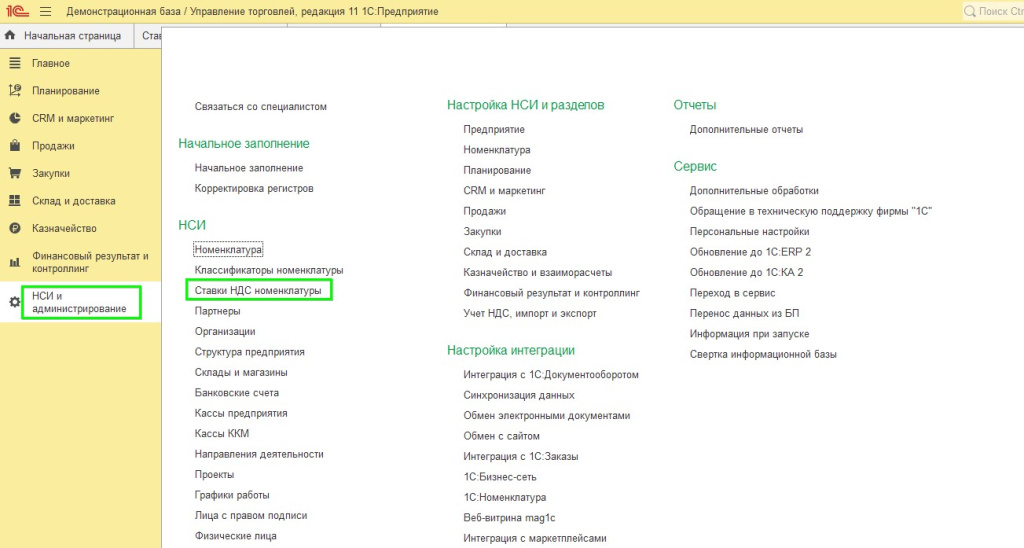This screenshot has width=1024, height=548.
Task: Open Свертка информационной базы
Action: [x=763, y=354]
